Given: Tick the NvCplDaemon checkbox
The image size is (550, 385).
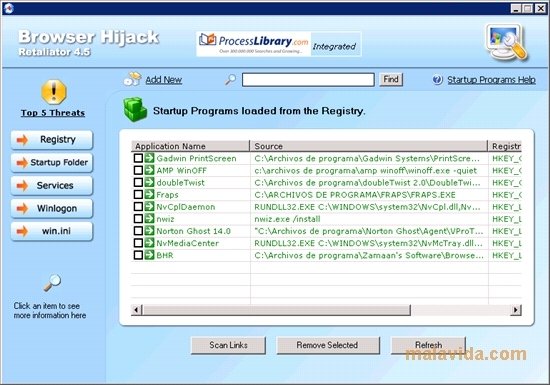Looking at the screenshot, I should [138, 207].
